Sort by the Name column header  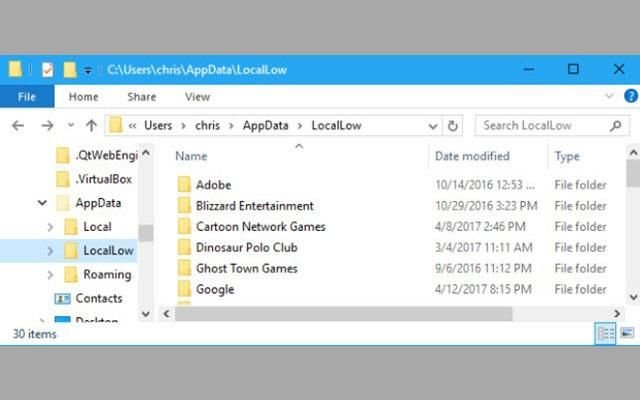coord(191,156)
